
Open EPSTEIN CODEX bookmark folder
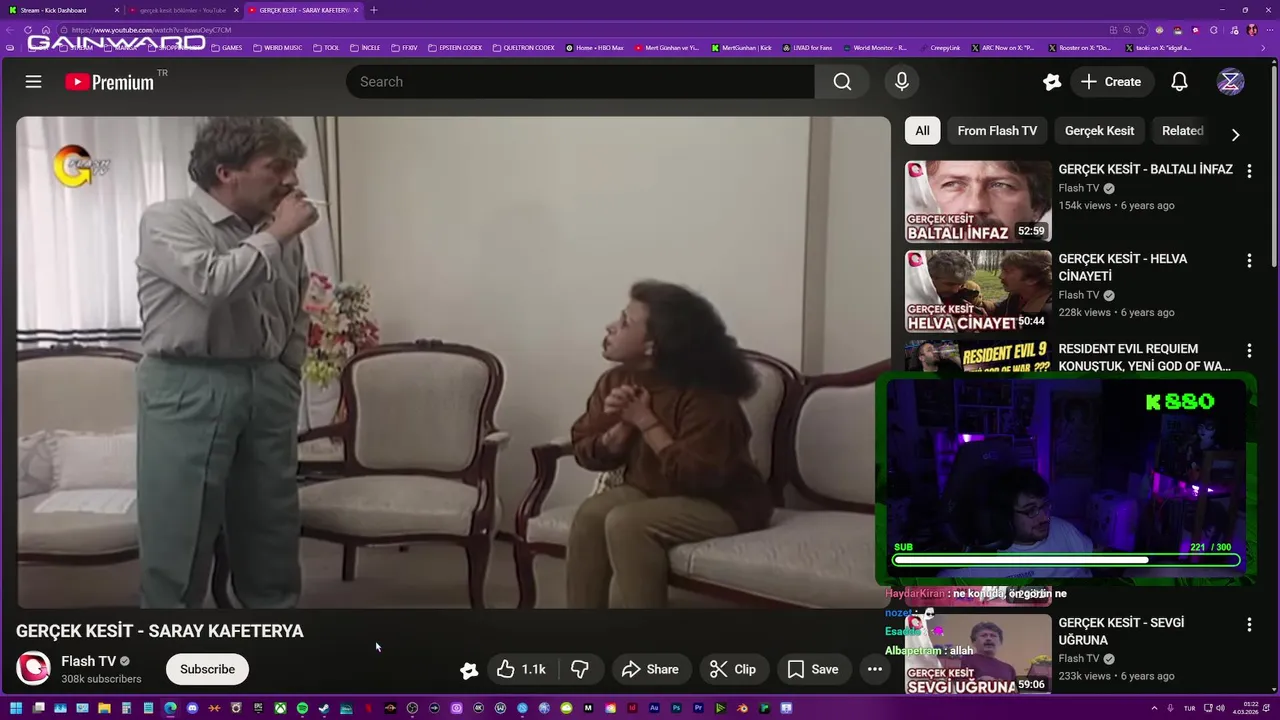coord(455,48)
